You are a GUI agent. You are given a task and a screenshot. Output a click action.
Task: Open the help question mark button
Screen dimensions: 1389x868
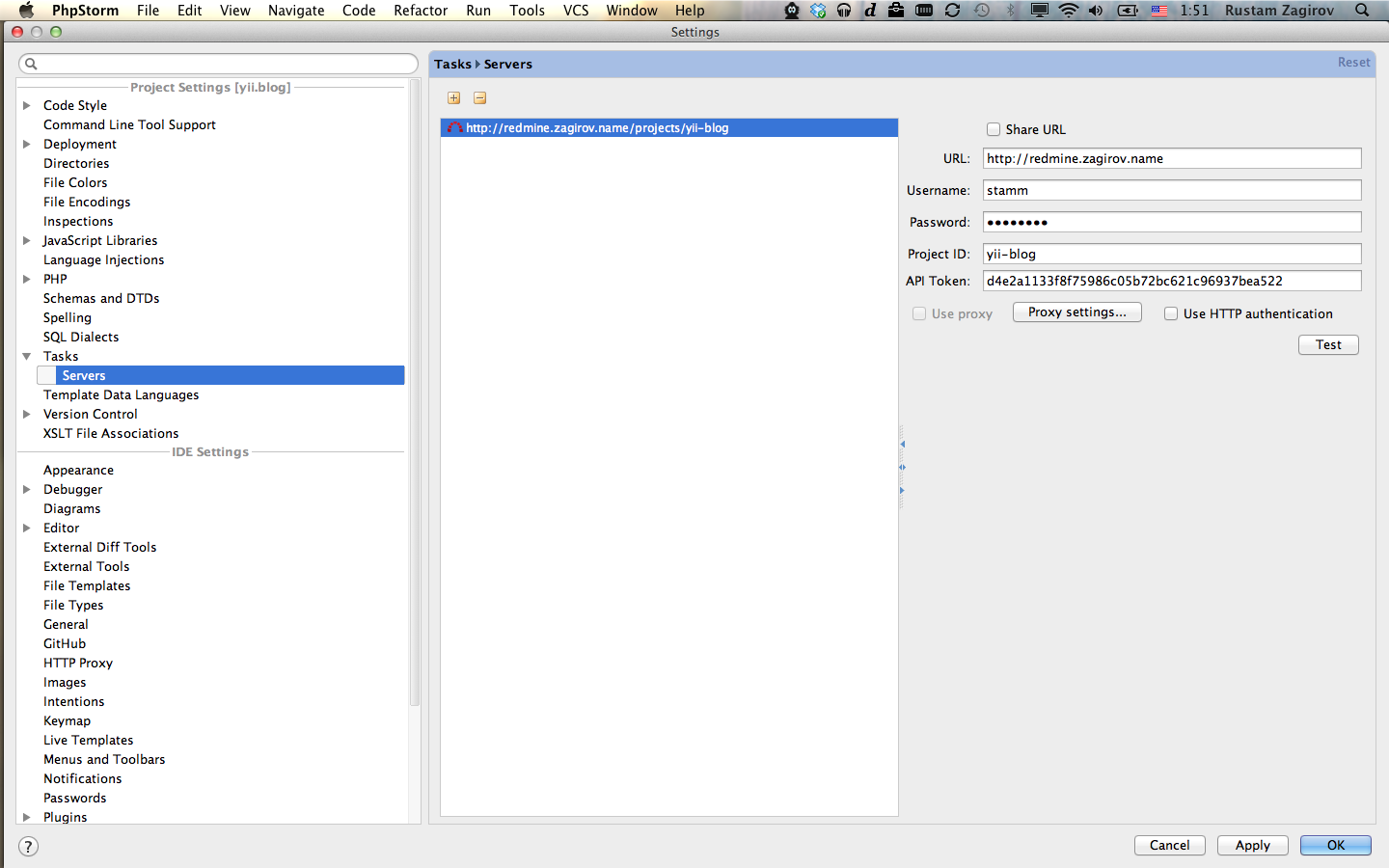[29, 847]
